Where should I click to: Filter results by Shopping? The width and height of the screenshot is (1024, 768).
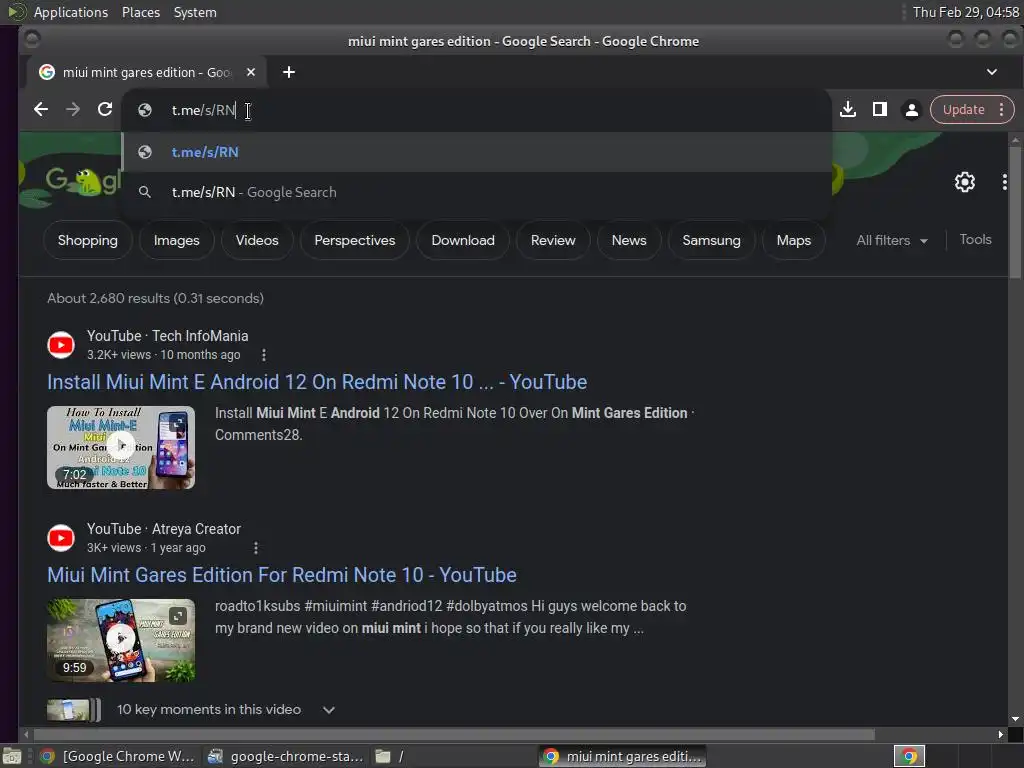pyautogui.click(x=88, y=240)
